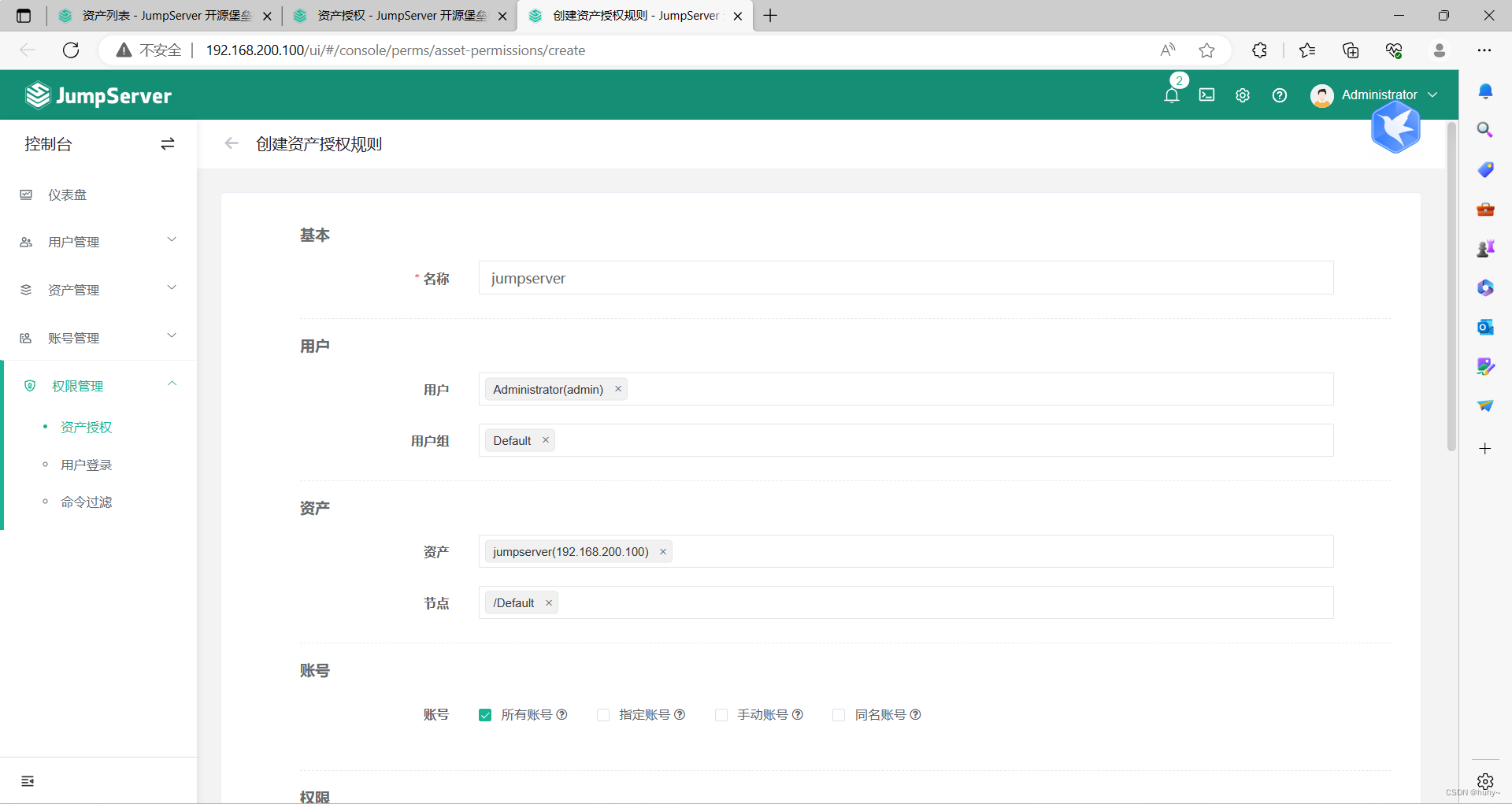This screenshot has height=804, width=1512.
Task: Remove the Administrator(admin) user tag
Action: pos(618,389)
